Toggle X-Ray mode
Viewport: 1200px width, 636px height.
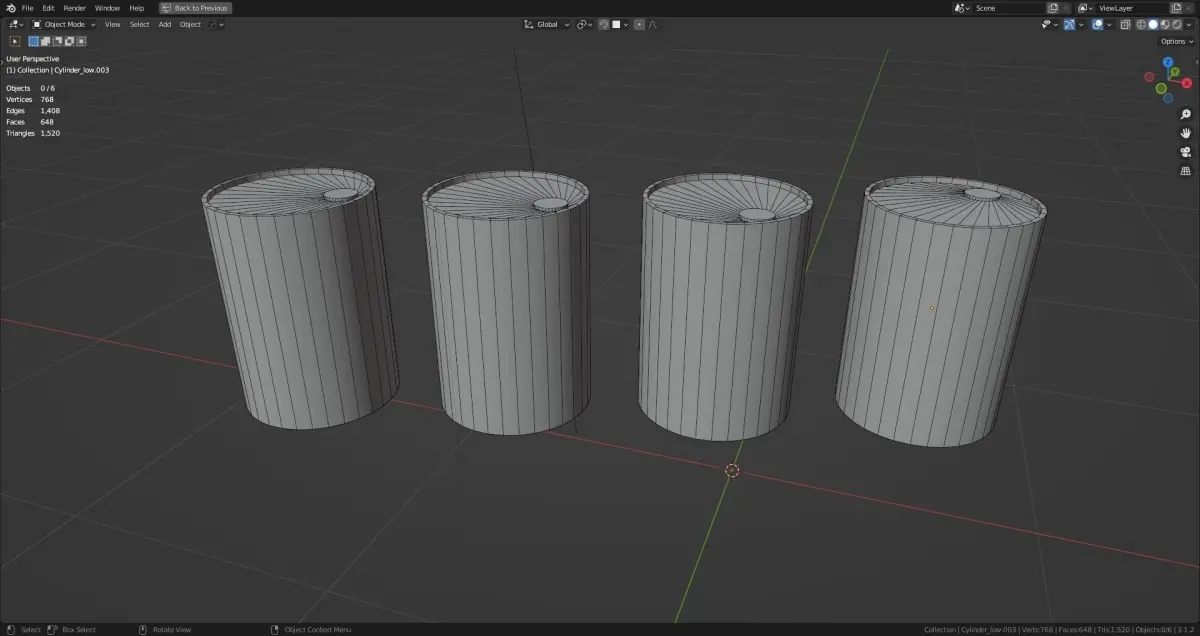(1125, 25)
